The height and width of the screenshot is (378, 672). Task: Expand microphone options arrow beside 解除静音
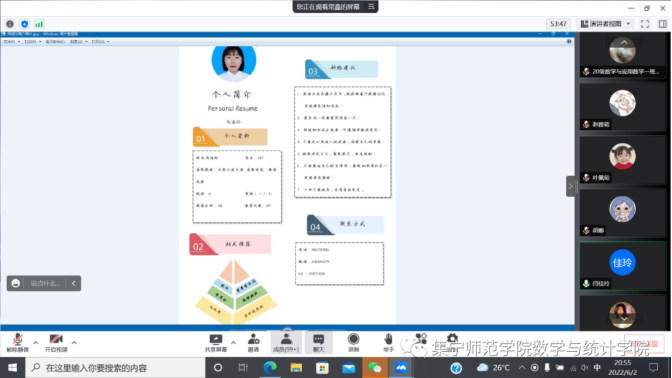(x=36, y=342)
